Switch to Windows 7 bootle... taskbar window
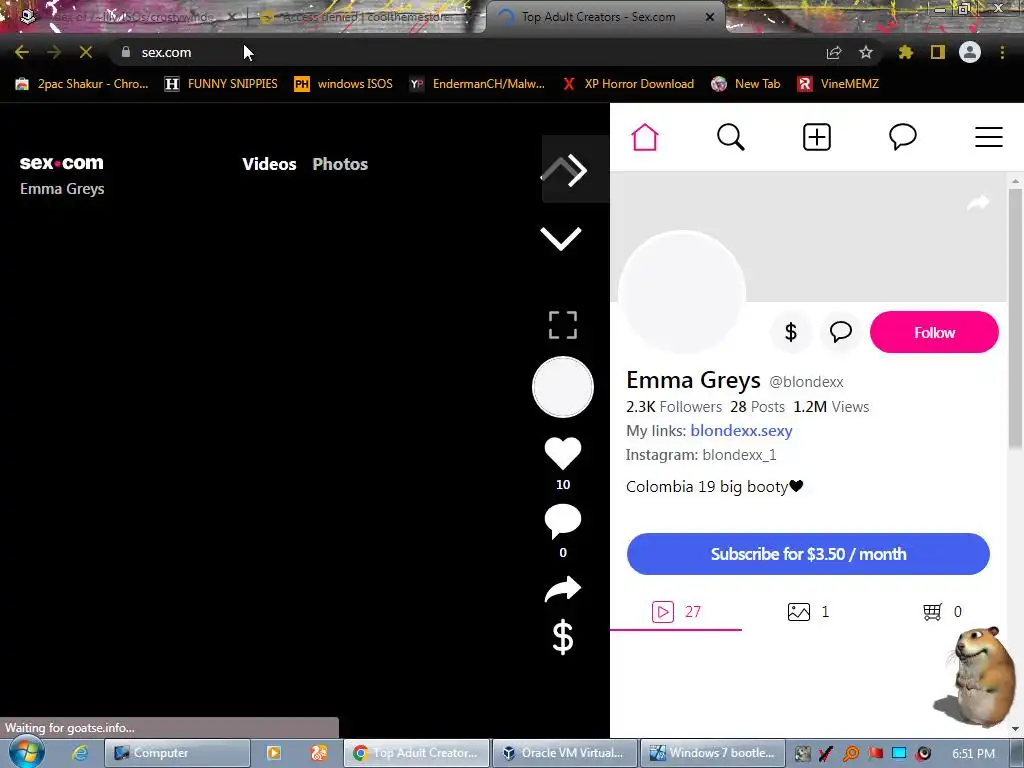The height and width of the screenshot is (768, 1024). click(713, 753)
